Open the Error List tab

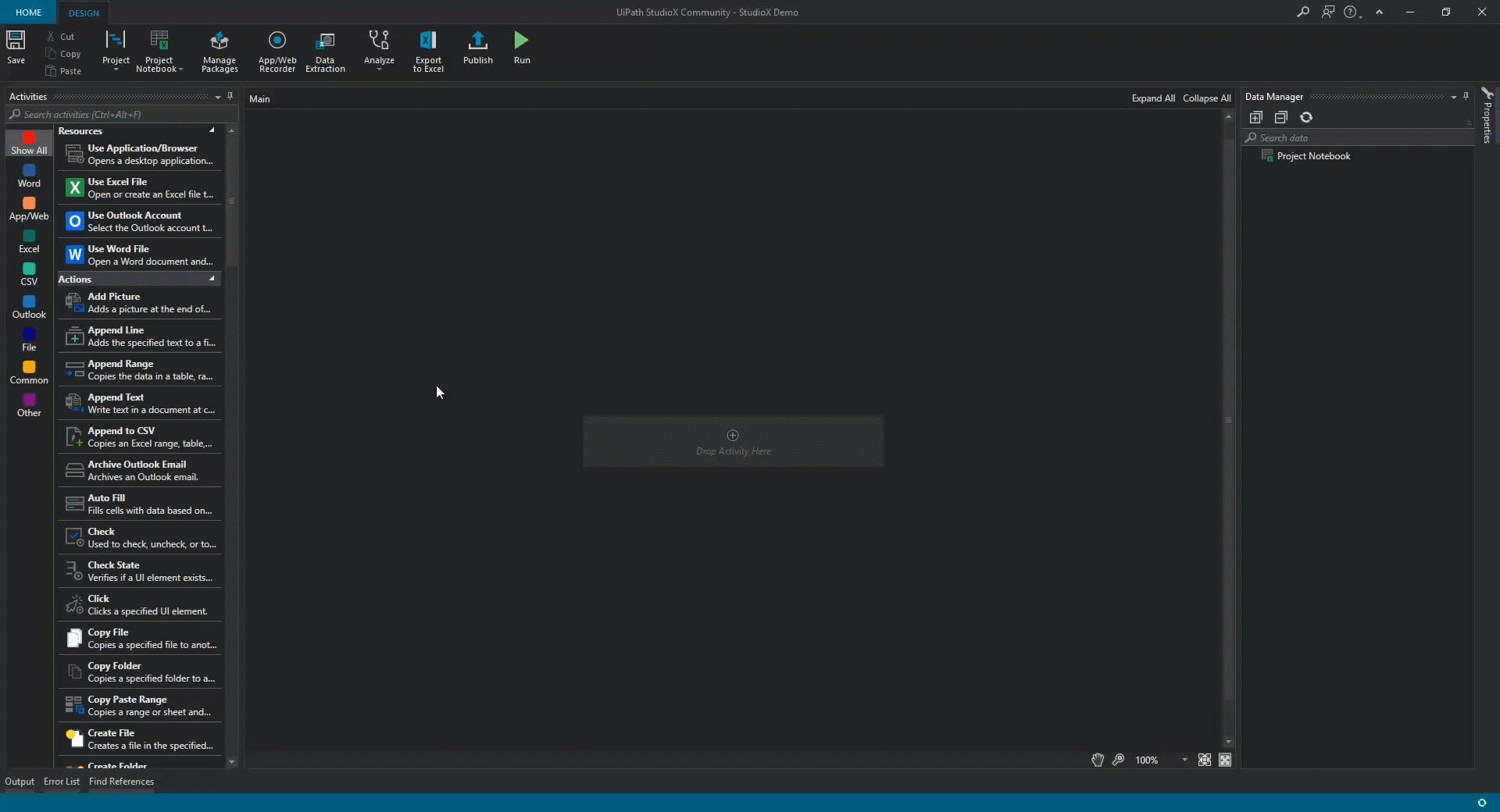(x=62, y=782)
